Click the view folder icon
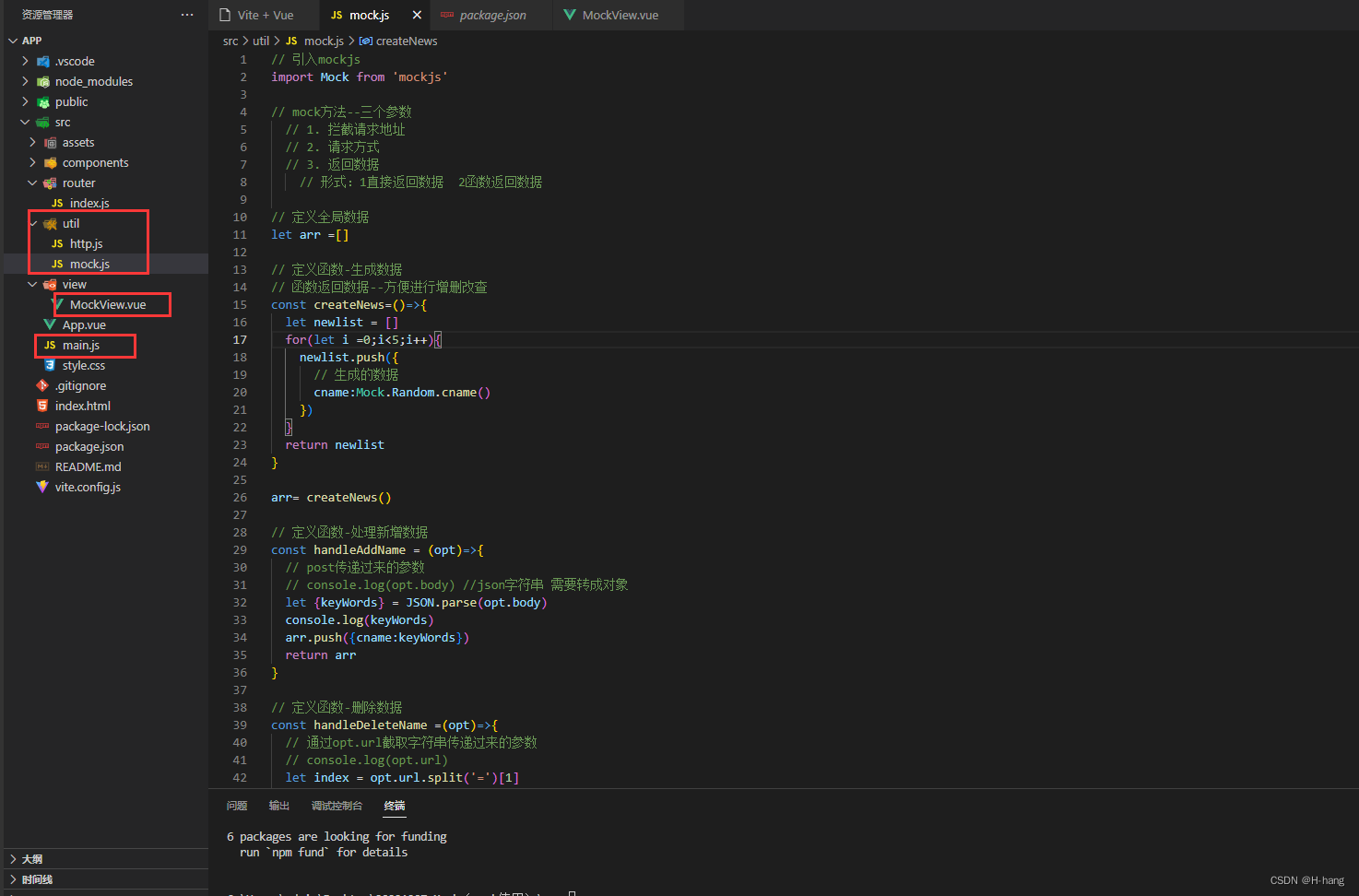Image resolution: width=1359 pixels, height=896 pixels. click(x=50, y=284)
